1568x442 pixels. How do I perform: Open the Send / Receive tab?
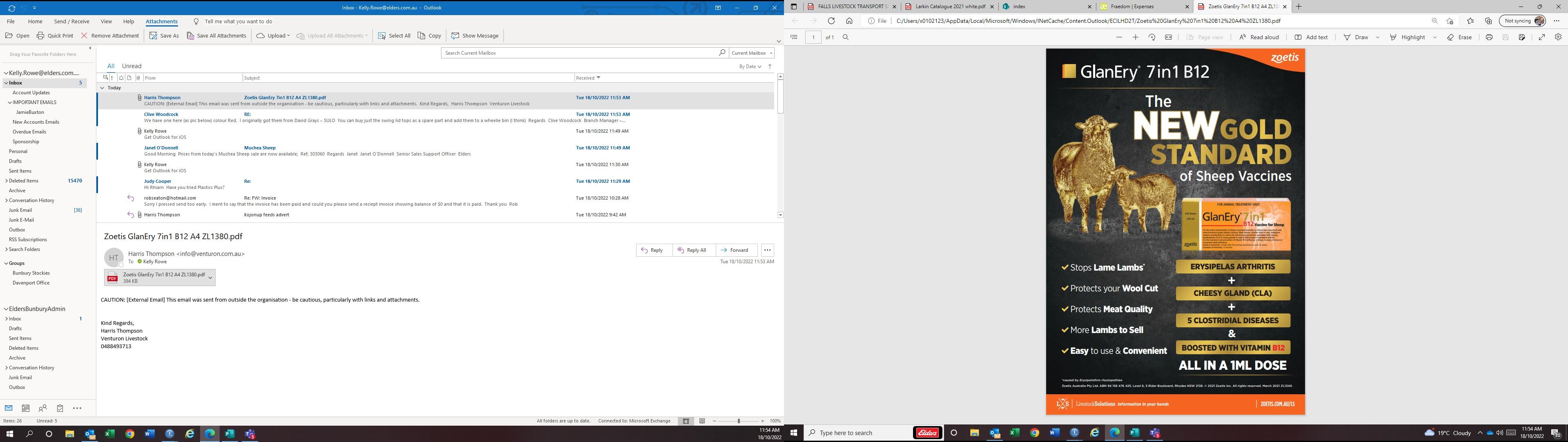72,21
